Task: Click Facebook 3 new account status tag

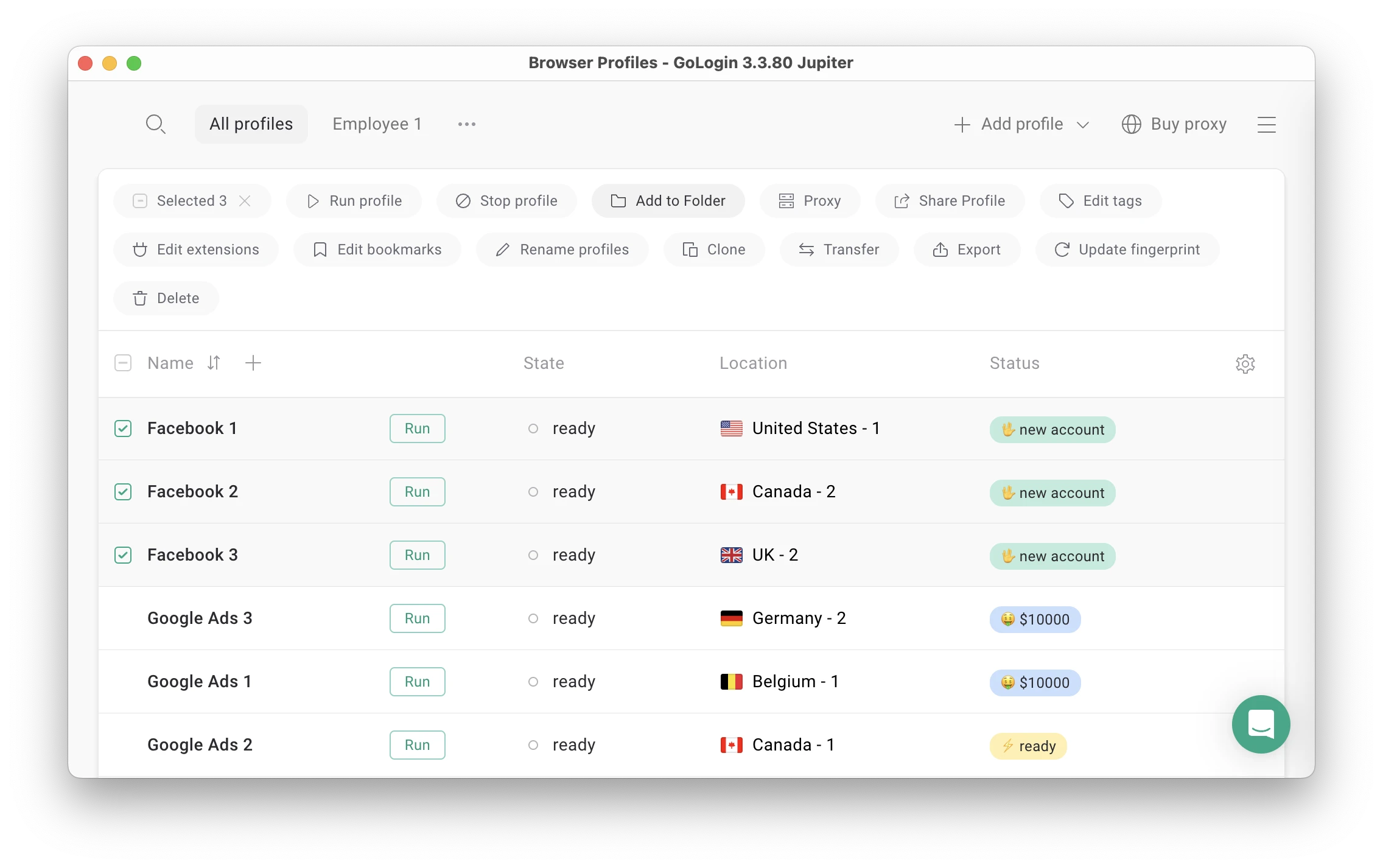Action: 1052,556
